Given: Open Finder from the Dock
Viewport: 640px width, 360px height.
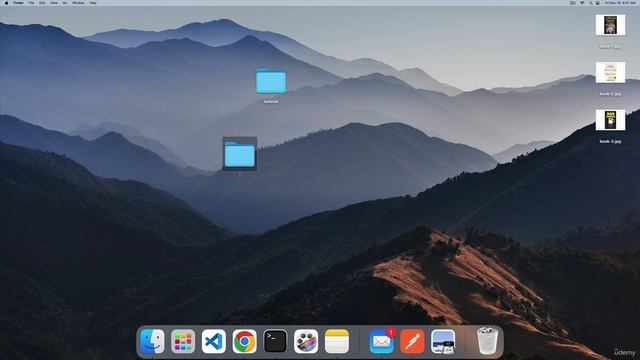Looking at the screenshot, I should tap(152, 341).
